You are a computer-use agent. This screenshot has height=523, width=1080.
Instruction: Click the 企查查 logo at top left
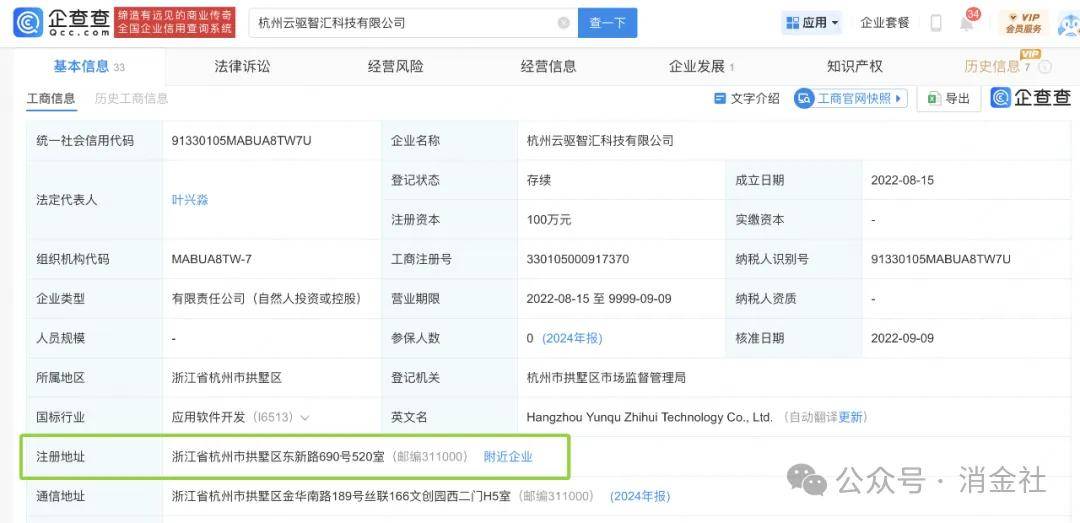tap(58, 22)
